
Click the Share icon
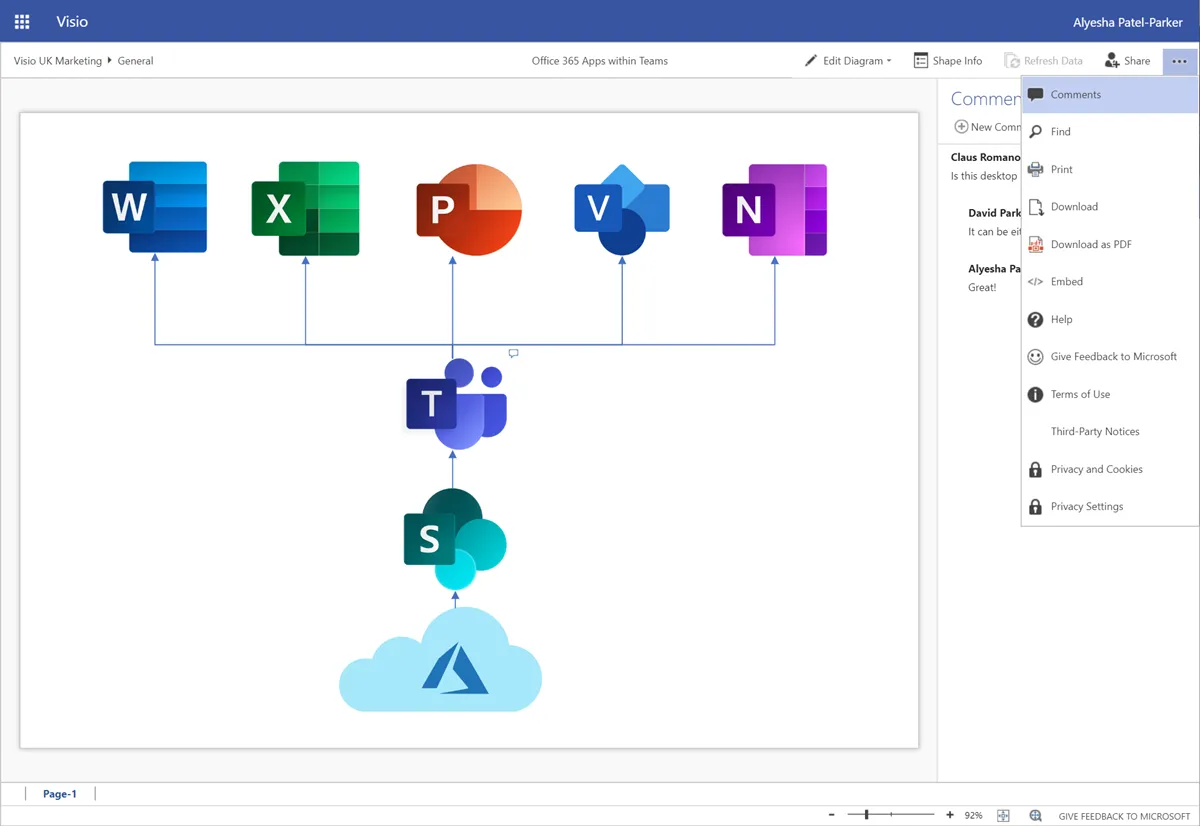[1112, 60]
